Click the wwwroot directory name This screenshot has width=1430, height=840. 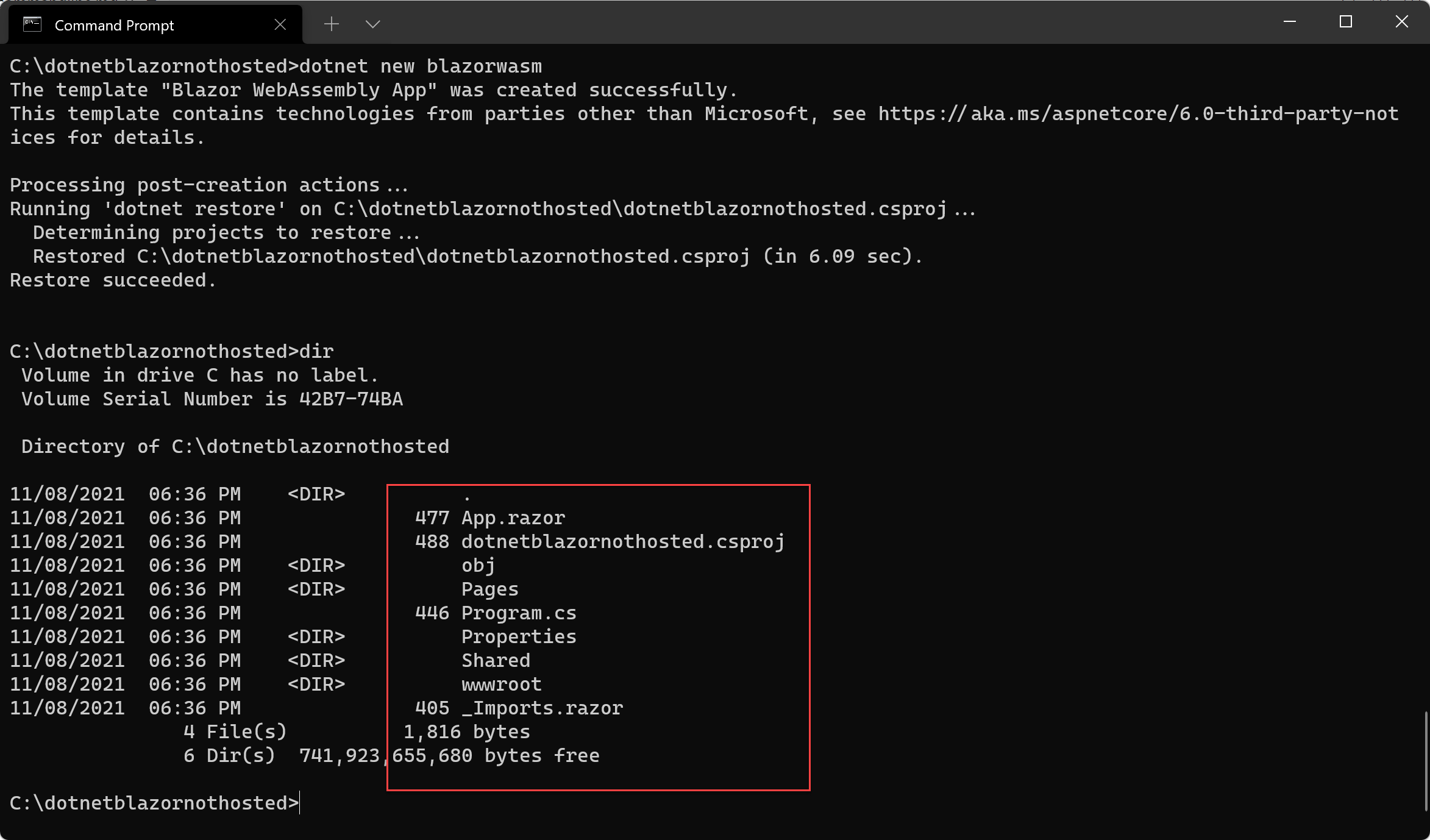point(501,685)
